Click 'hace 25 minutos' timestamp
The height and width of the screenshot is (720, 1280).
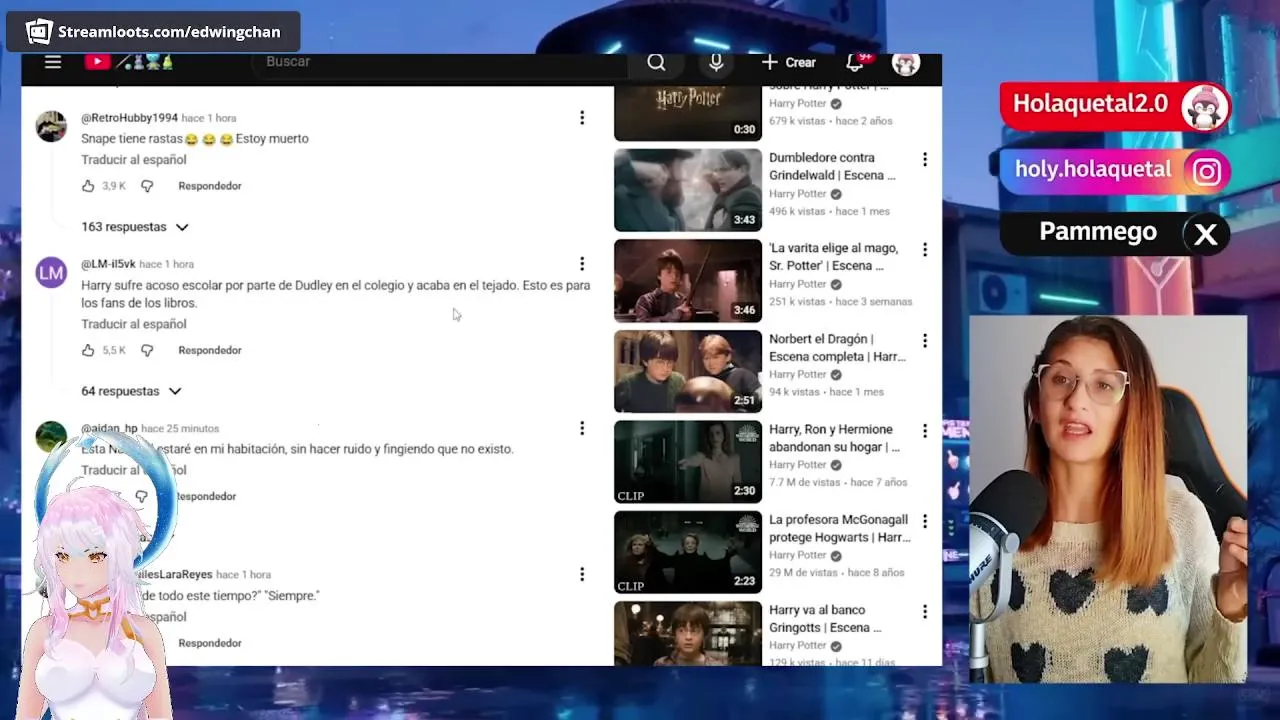pos(180,428)
